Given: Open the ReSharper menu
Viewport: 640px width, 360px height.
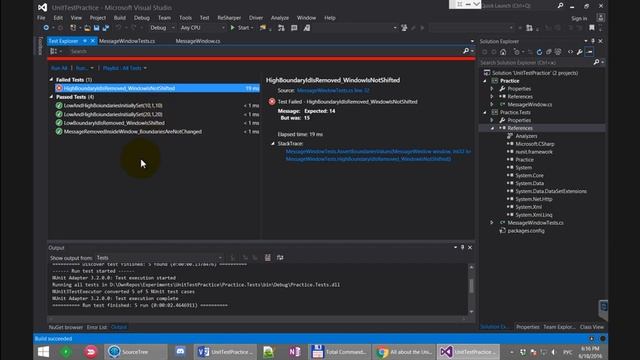Looking at the screenshot, I should pos(229,18).
